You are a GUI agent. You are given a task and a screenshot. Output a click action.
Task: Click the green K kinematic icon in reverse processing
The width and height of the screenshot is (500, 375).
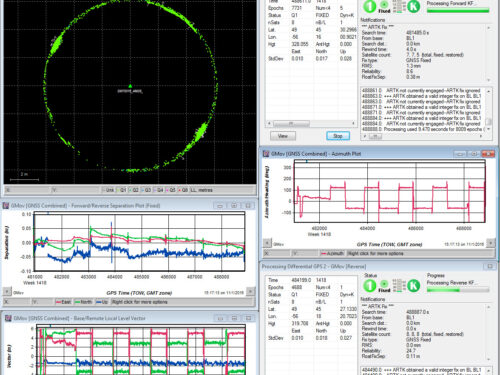pos(414,286)
